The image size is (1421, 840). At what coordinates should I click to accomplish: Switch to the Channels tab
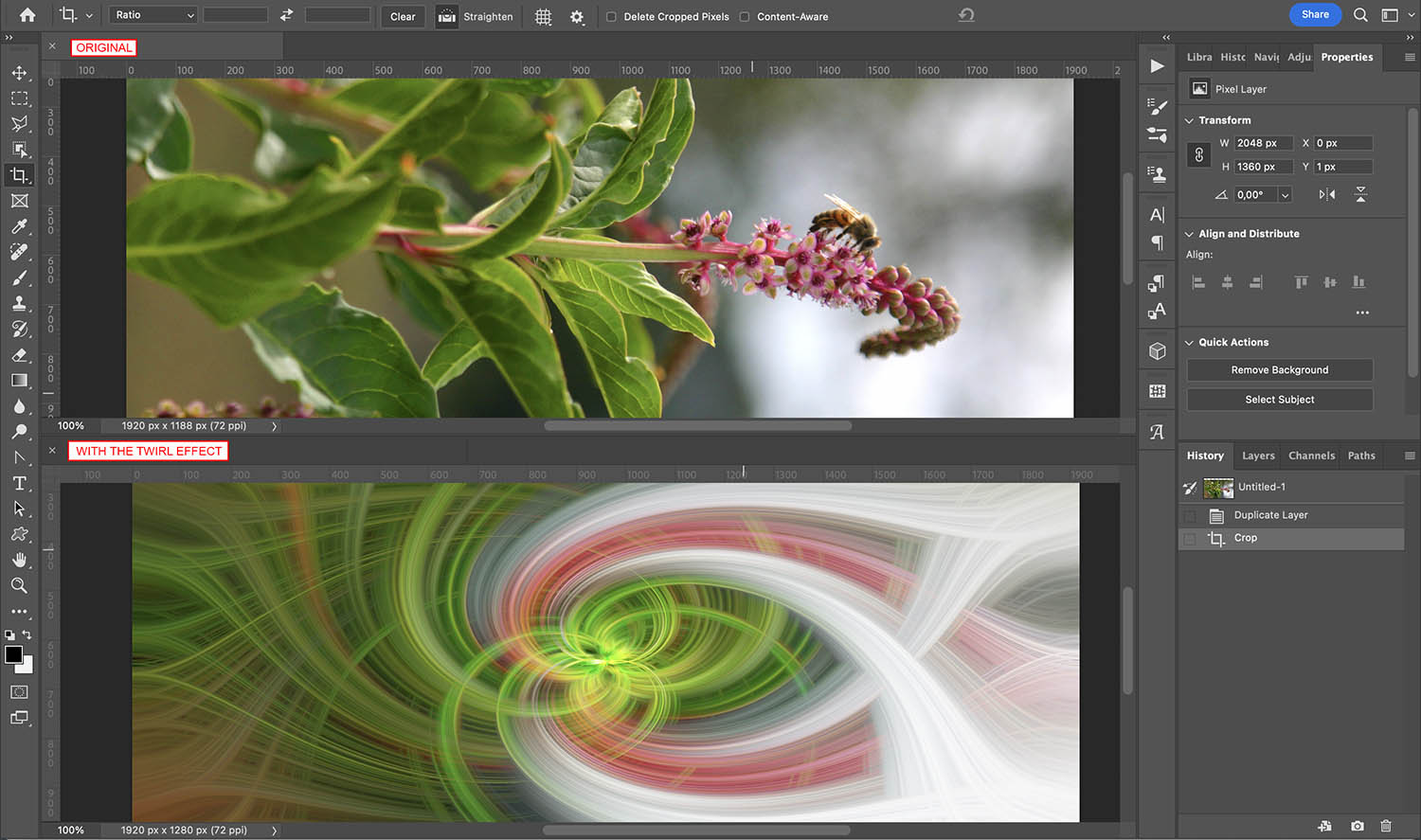click(x=1311, y=456)
